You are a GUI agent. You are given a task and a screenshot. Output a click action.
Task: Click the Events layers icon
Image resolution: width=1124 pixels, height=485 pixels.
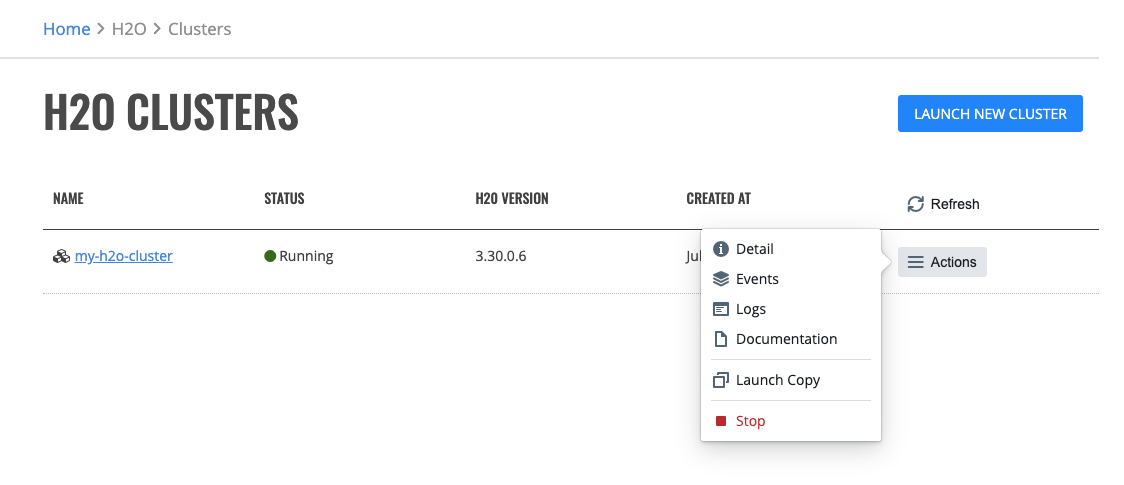click(720, 279)
